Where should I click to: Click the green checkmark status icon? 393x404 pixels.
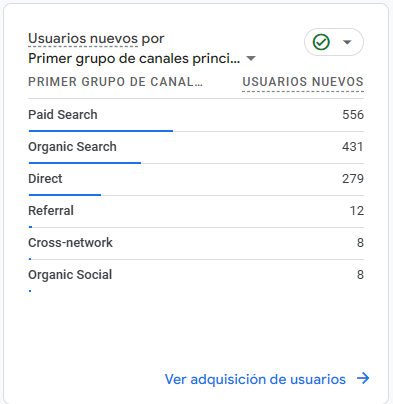321,42
